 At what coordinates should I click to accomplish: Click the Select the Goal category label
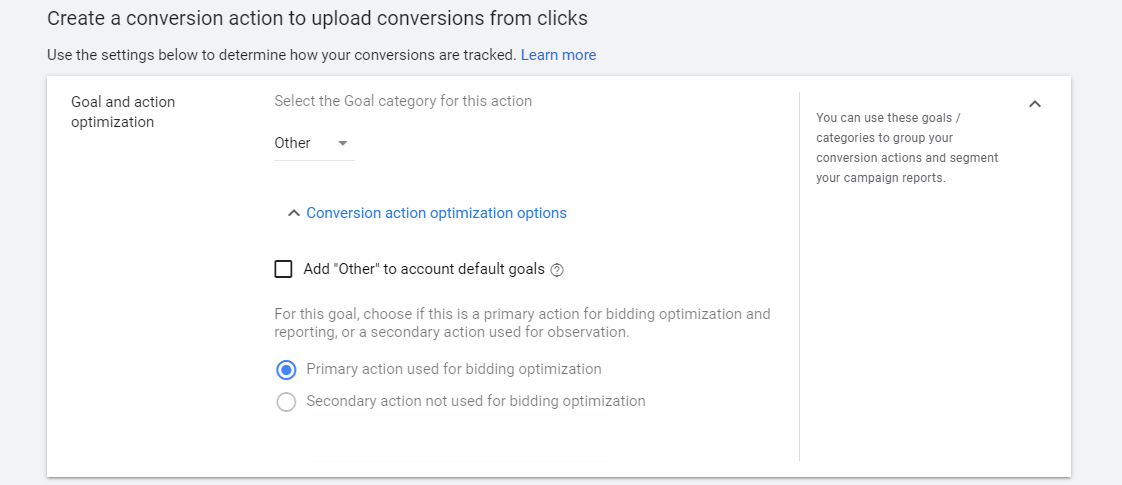point(403,101)
